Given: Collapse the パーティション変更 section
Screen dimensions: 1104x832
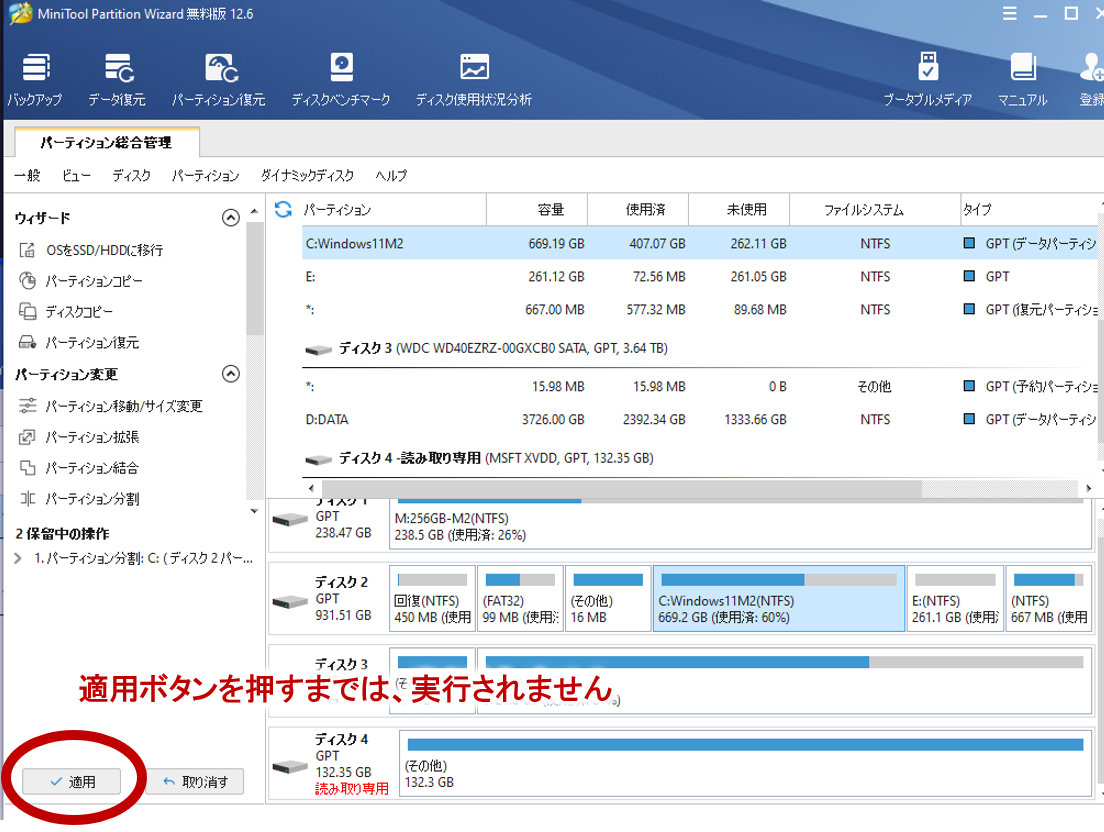Looking at the screenshot, I should (x=230, y=374).
